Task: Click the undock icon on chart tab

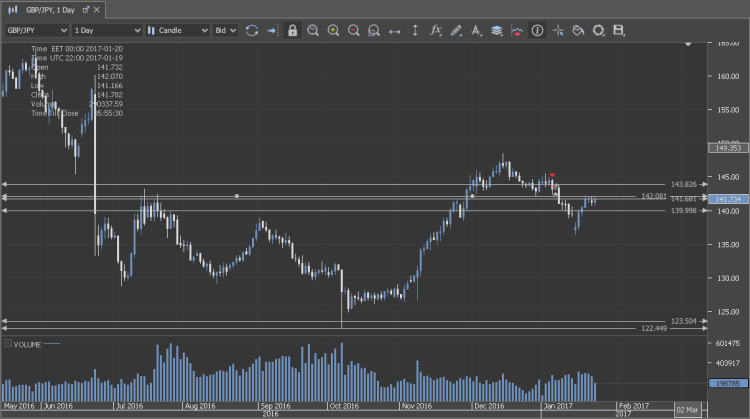Action: pos(86,10)
